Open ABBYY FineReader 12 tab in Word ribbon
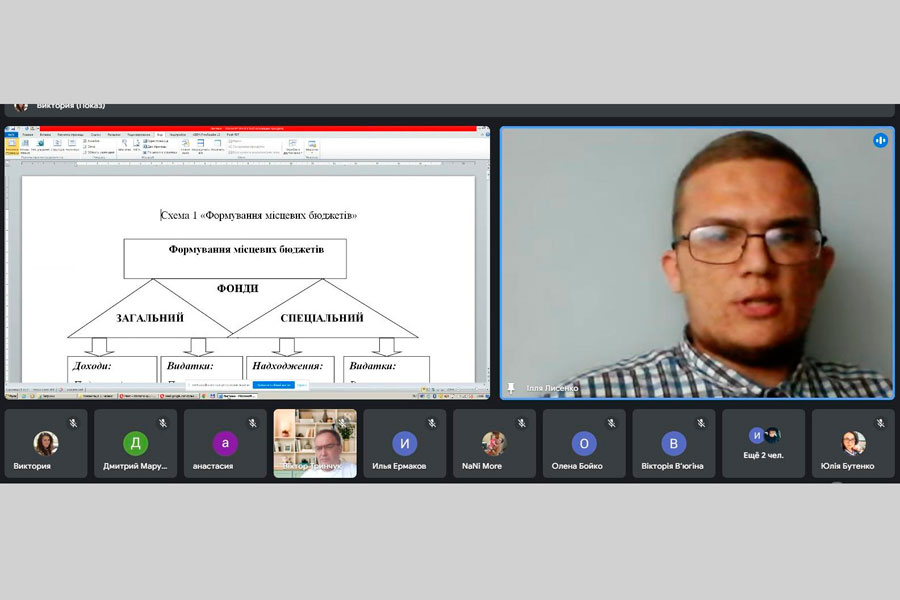Screen dimensions: 900x600 point(206,134)
